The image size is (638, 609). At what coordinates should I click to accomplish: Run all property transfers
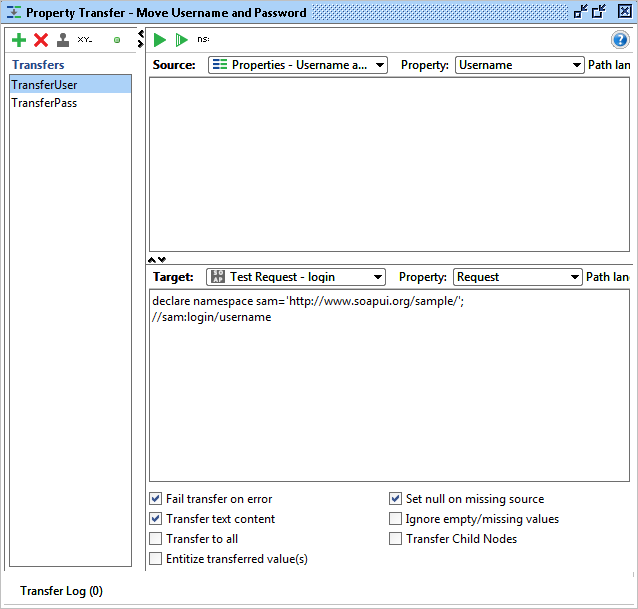(181, 40)
